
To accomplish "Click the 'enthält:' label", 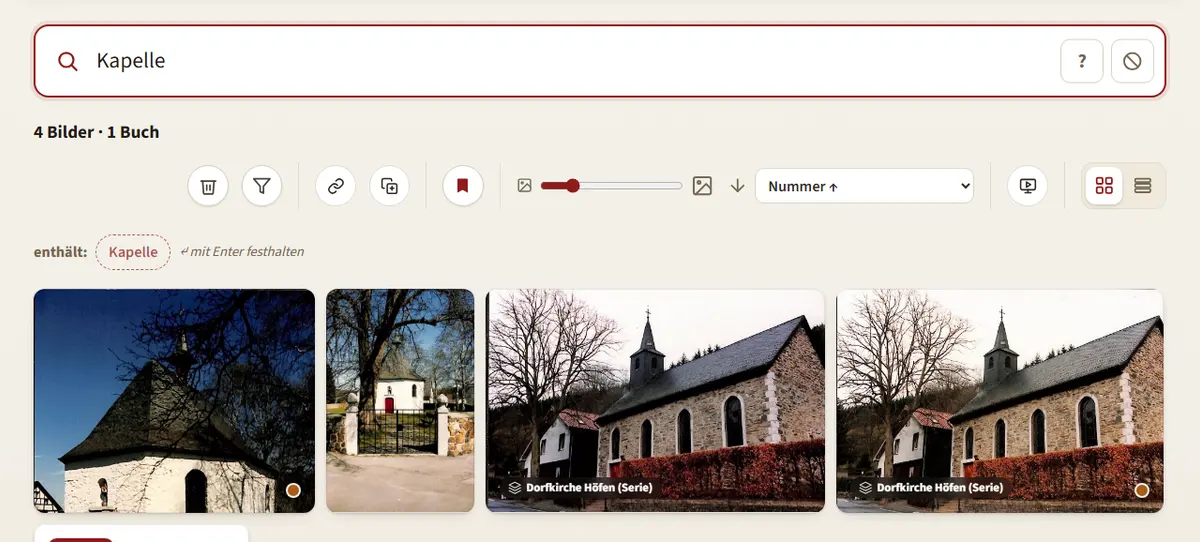I will click(x=60, y=252).
